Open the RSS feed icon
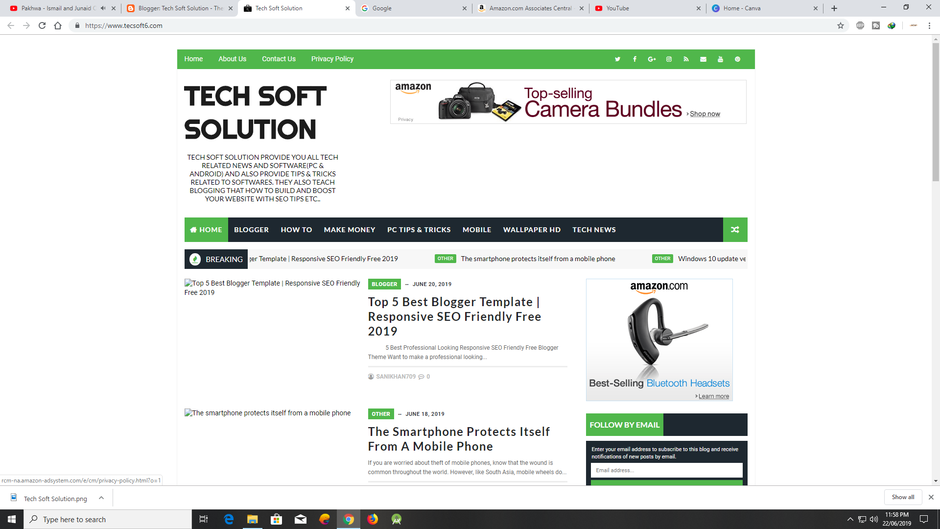This screenshot has height=529, width=940. coord(686,59)
